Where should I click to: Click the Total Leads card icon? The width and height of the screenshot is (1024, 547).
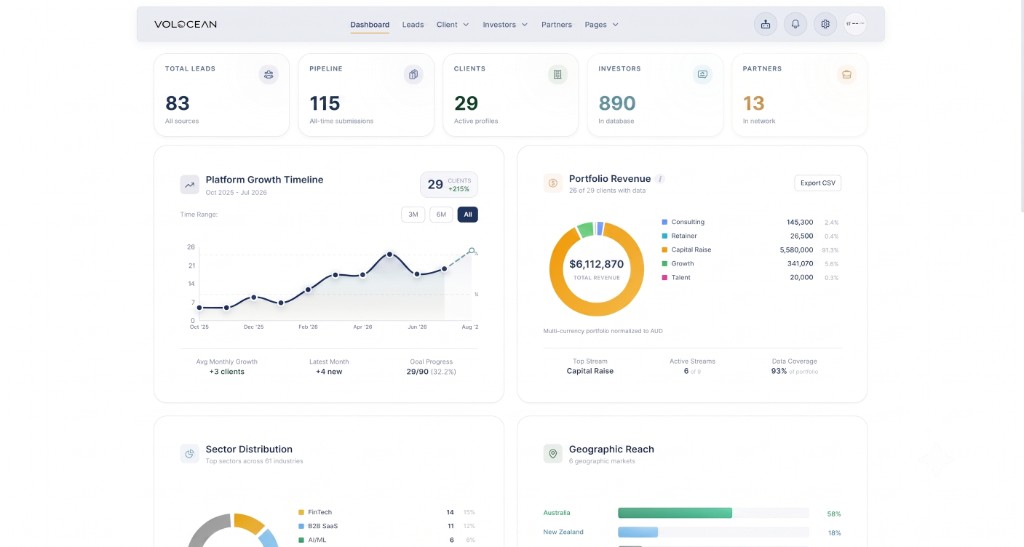coord(268,74)
